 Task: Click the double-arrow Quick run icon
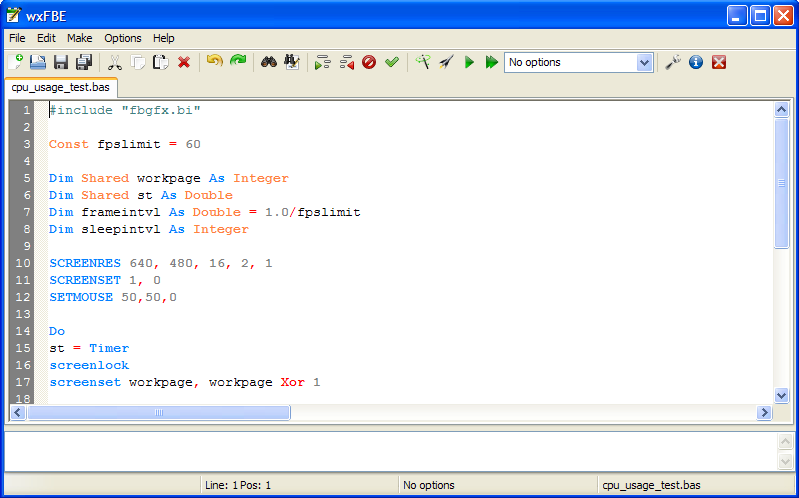491,62
